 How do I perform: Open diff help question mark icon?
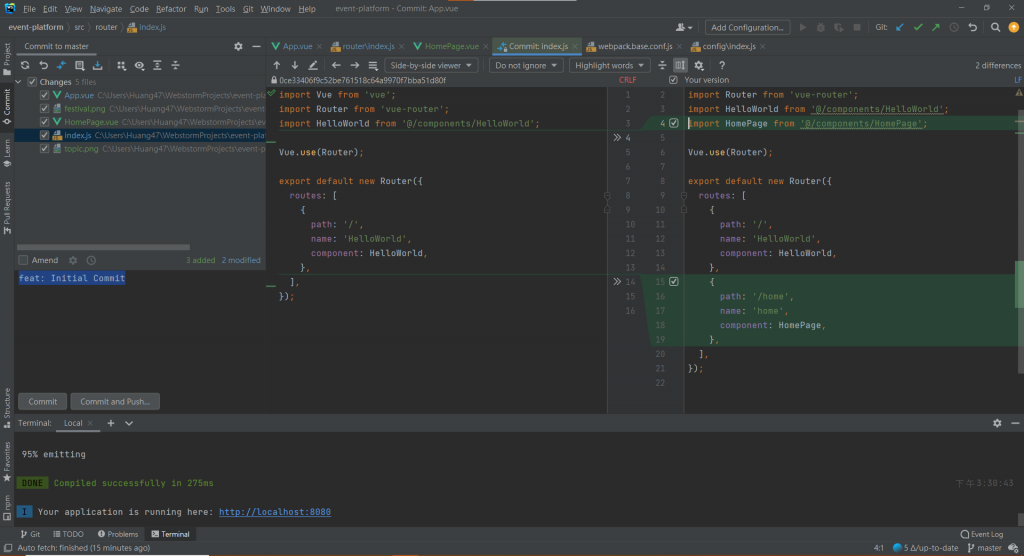pos(721,65)
